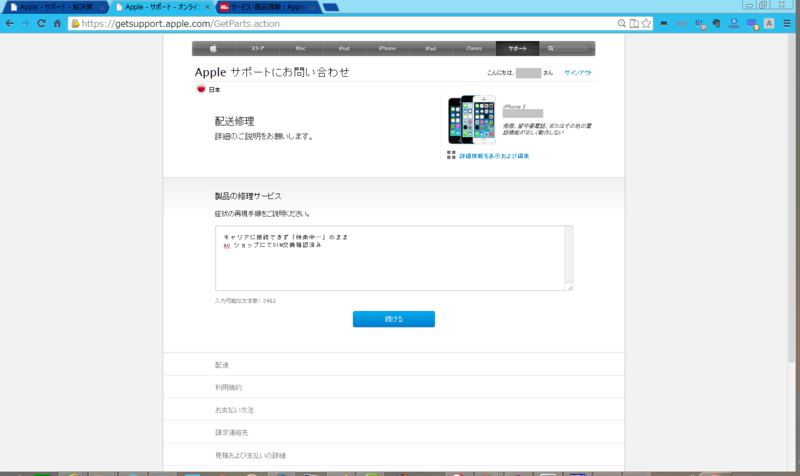Open the Hatena B! bookmark extension
This screenshot has width=800, height=476.
700,24
